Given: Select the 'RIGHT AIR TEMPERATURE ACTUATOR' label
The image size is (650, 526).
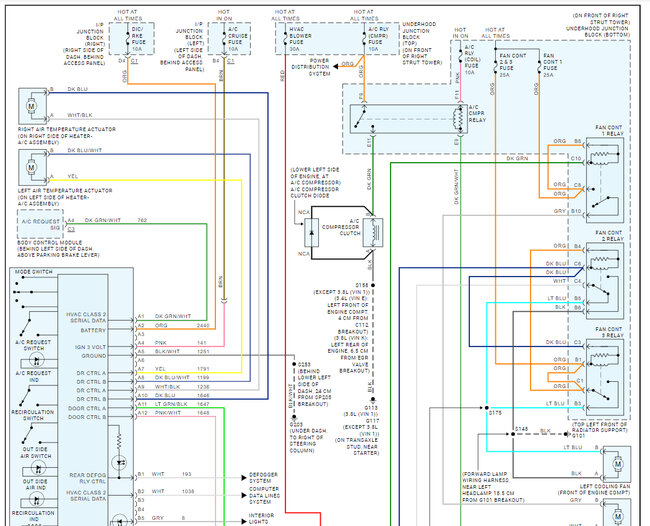Looking at the screenshot, I should pyautogui.click(x=67, y=129).
